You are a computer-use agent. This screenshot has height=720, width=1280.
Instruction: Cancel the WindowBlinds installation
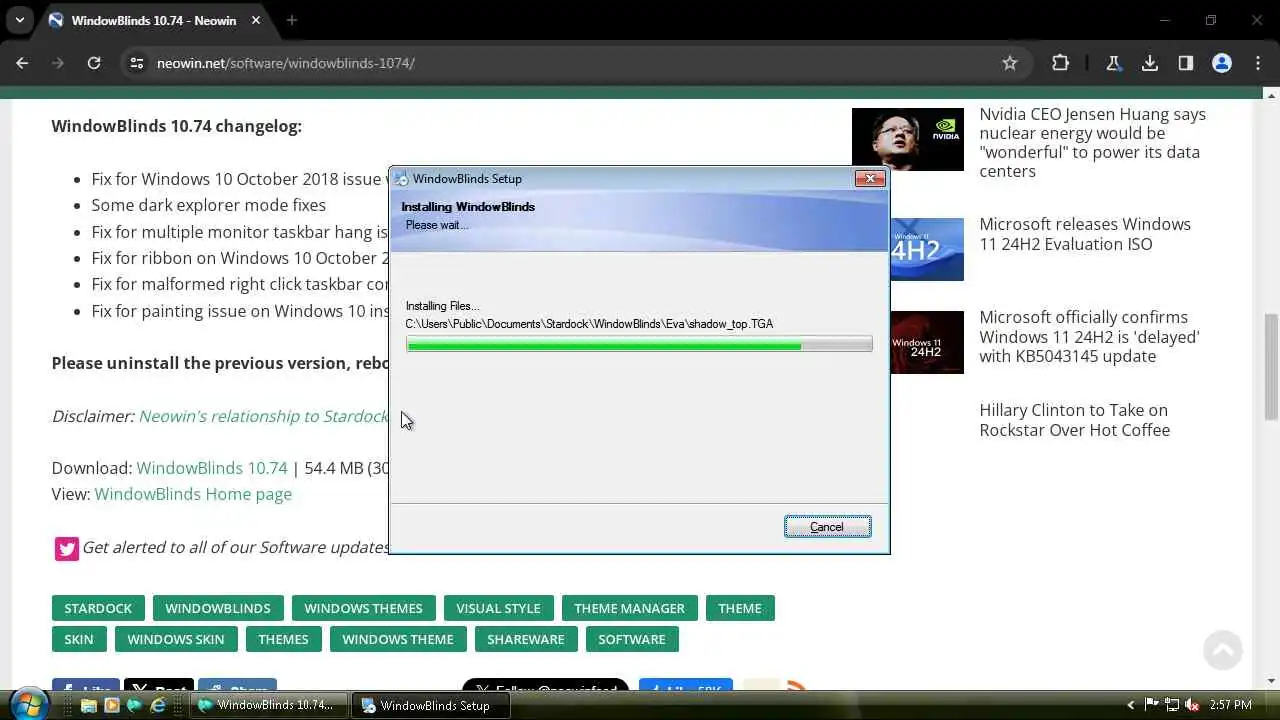827,527
